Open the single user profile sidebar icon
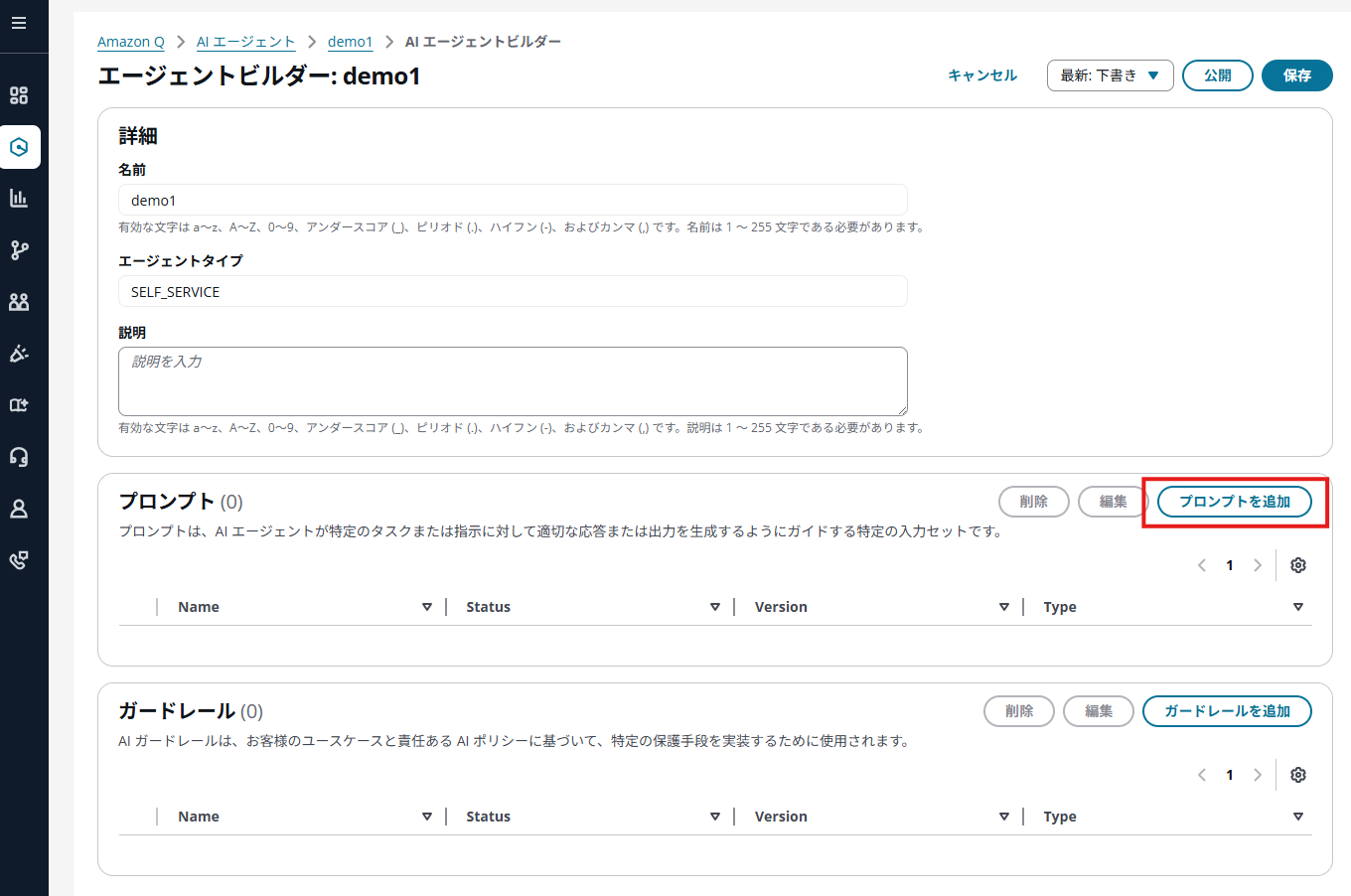 pos(19,509)
